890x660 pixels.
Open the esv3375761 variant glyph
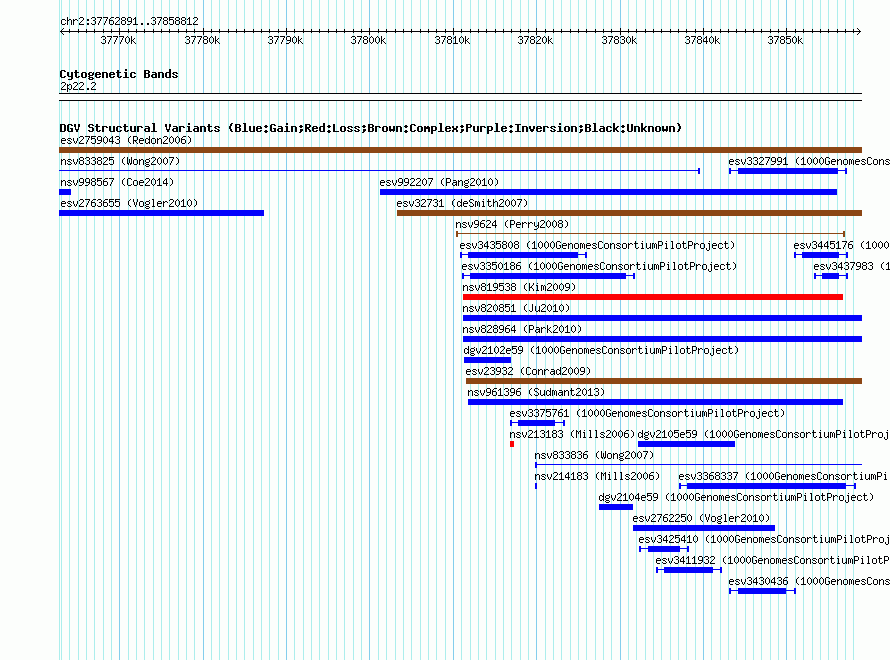pyautogui.click(x=538, y=423)
